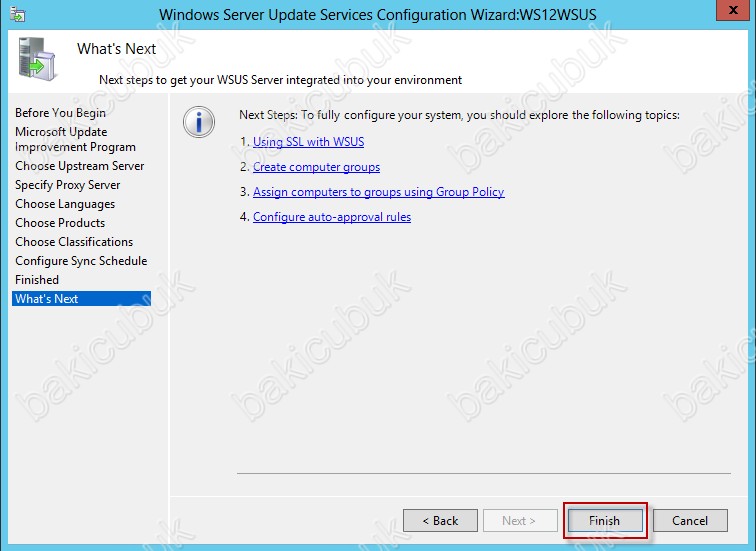
Task: Go back with the Back button
Action: pos(440,521)
